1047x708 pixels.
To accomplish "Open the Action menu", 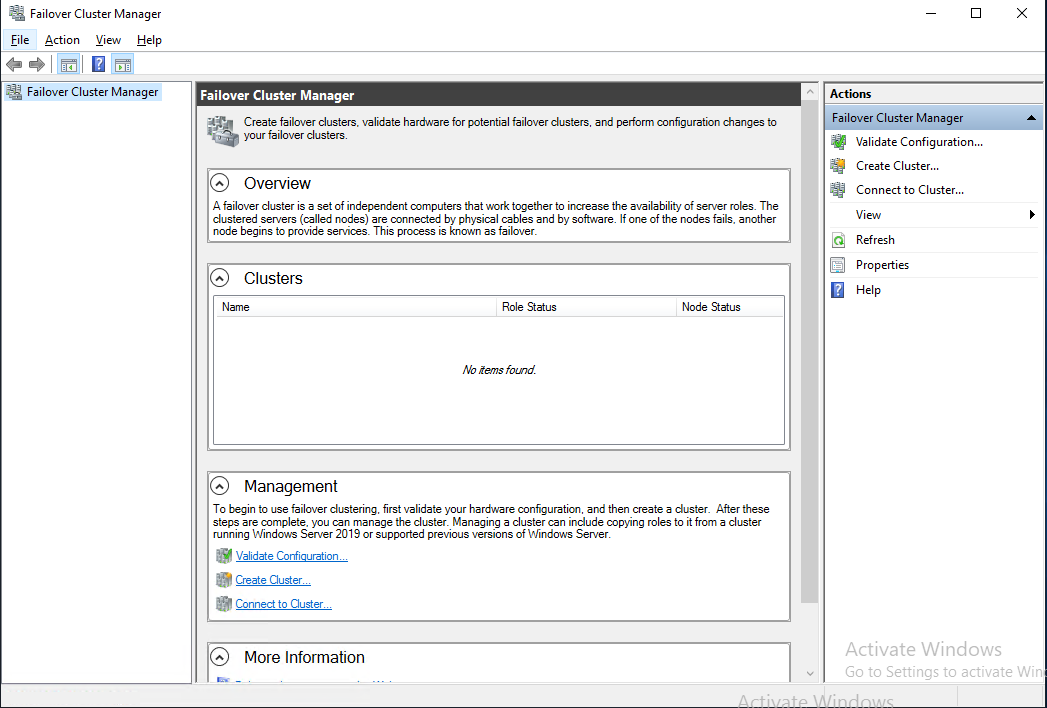I will (62, 40).
